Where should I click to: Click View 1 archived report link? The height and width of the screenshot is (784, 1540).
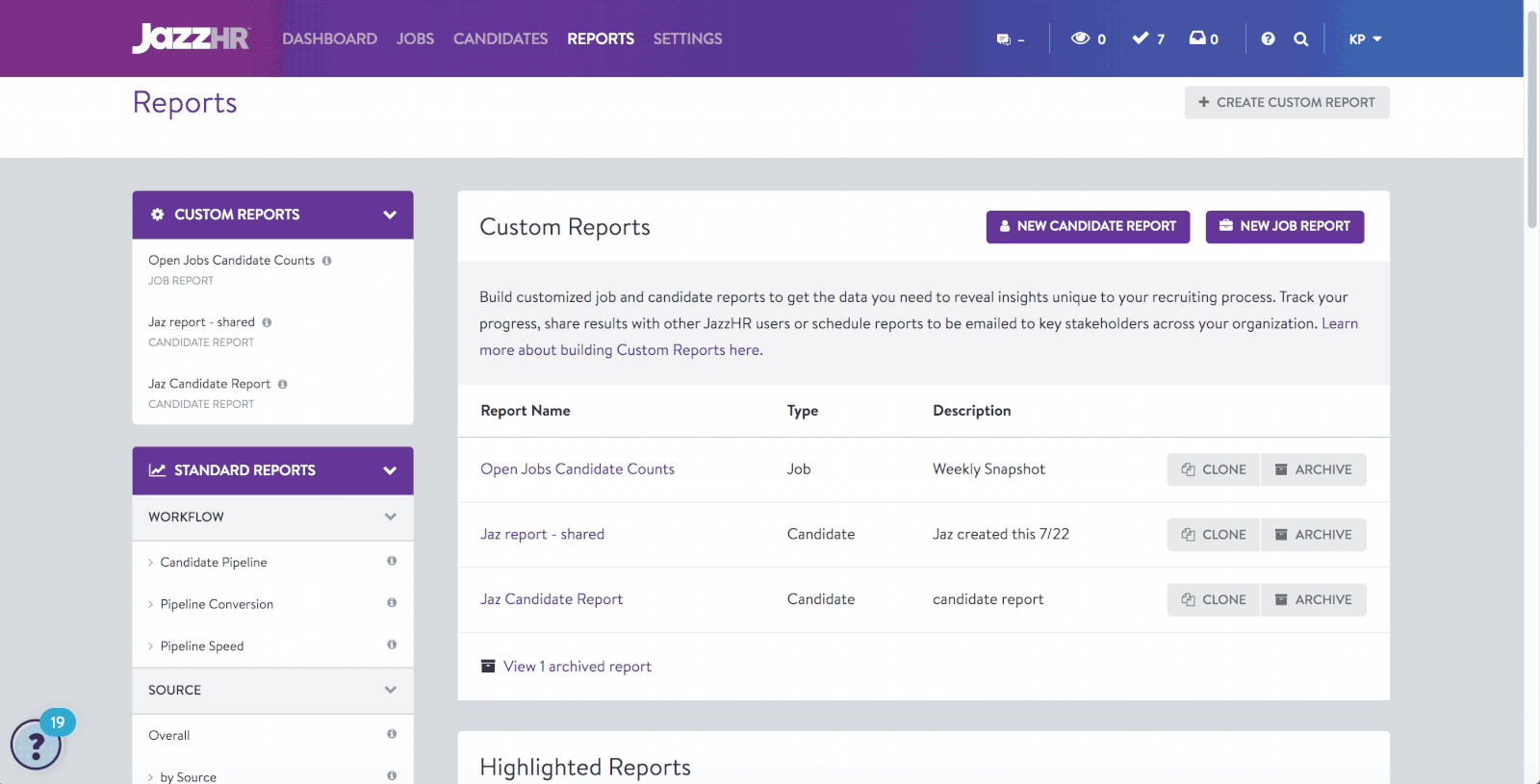pyautogui.click(x=577, y=667)
